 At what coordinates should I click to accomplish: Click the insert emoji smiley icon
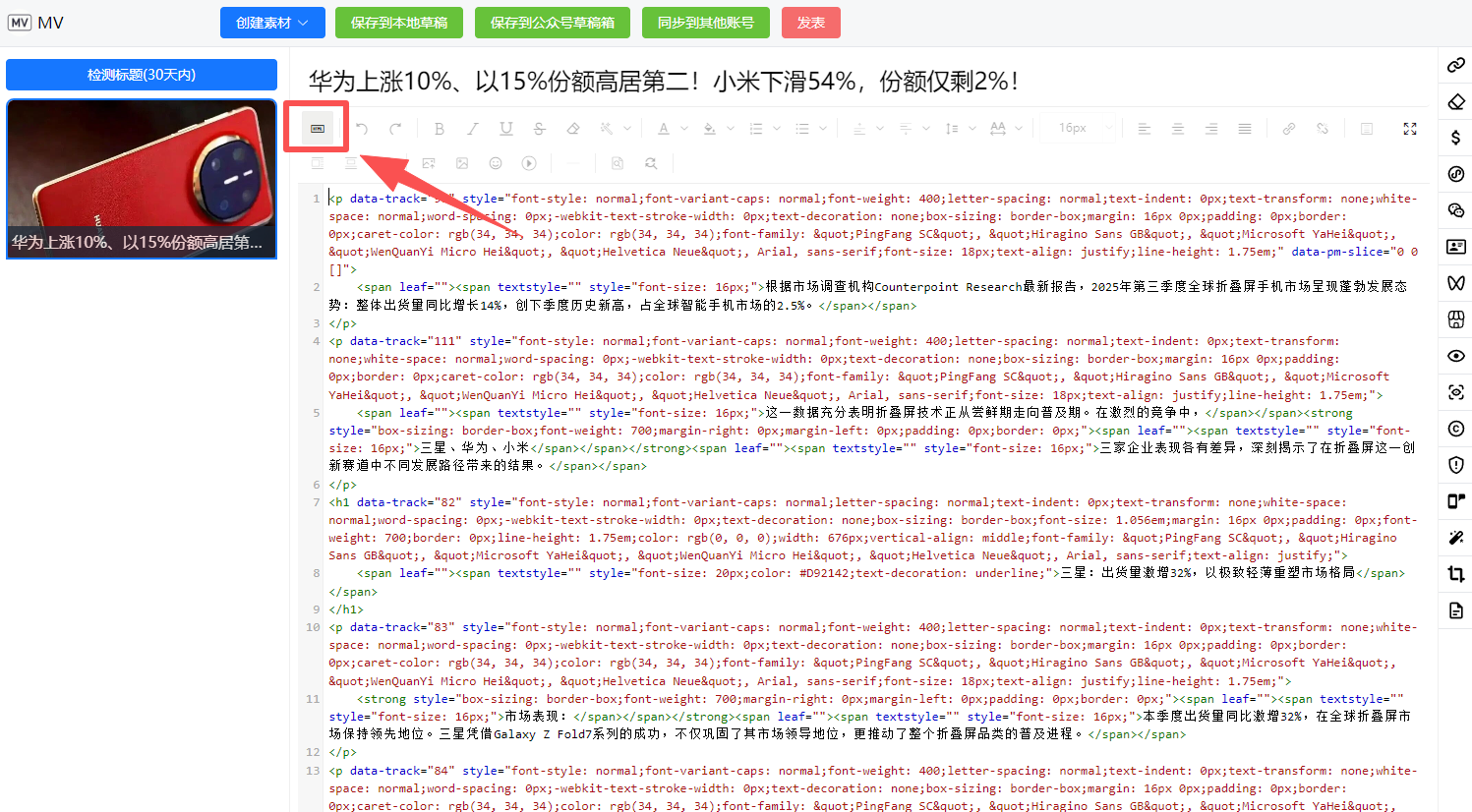point(496,163)
